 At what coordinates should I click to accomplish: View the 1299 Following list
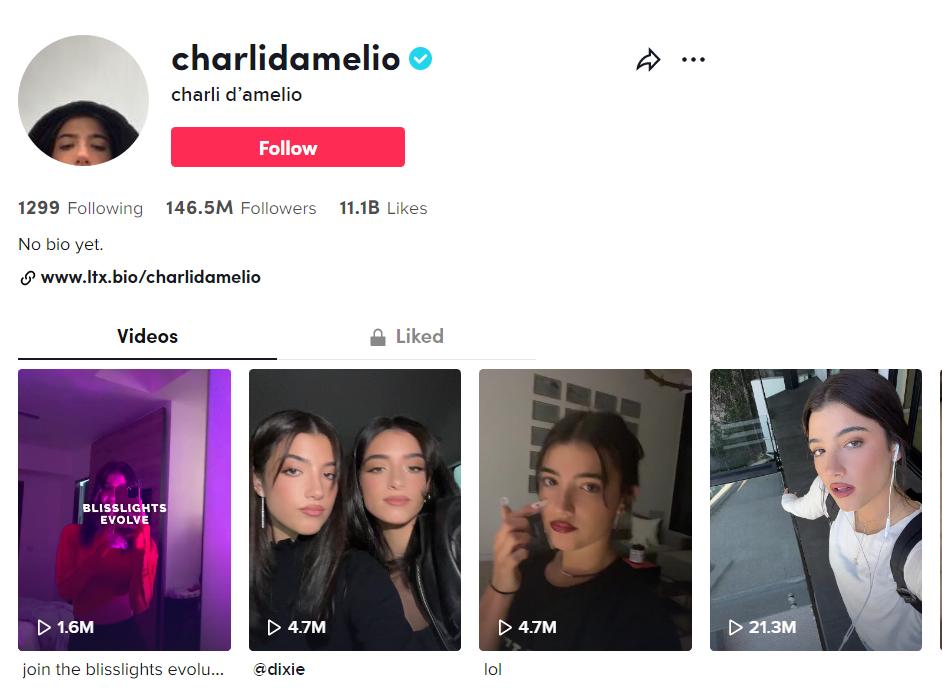point(81,208)
